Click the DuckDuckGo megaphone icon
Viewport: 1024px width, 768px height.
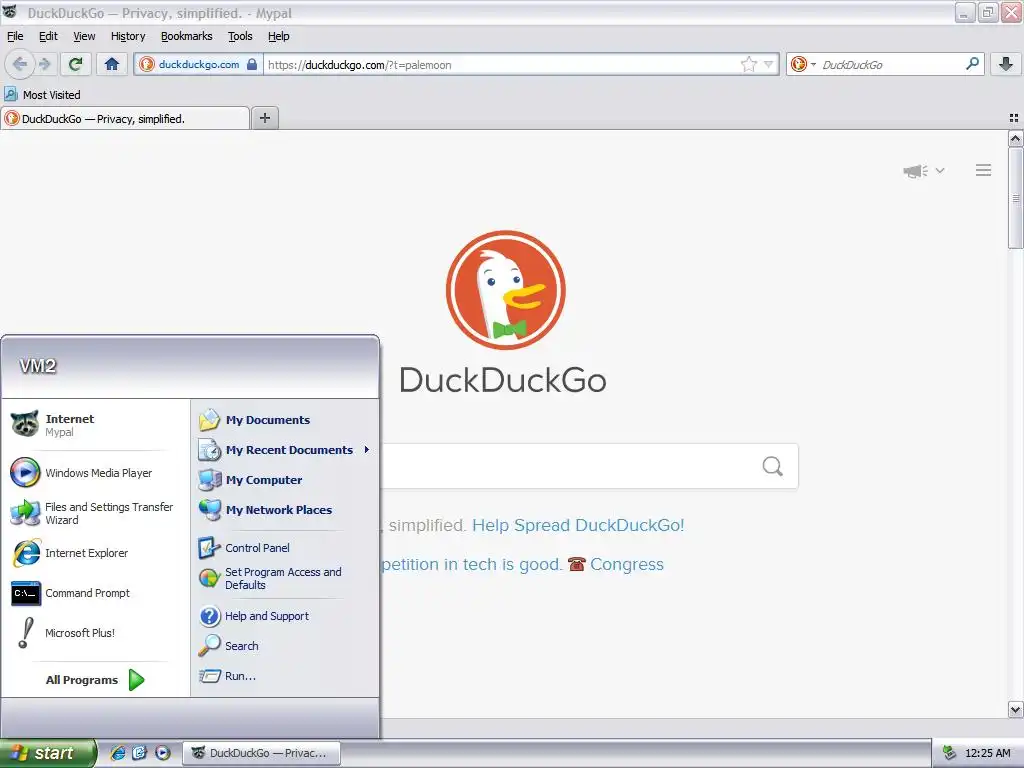point(916,170)
